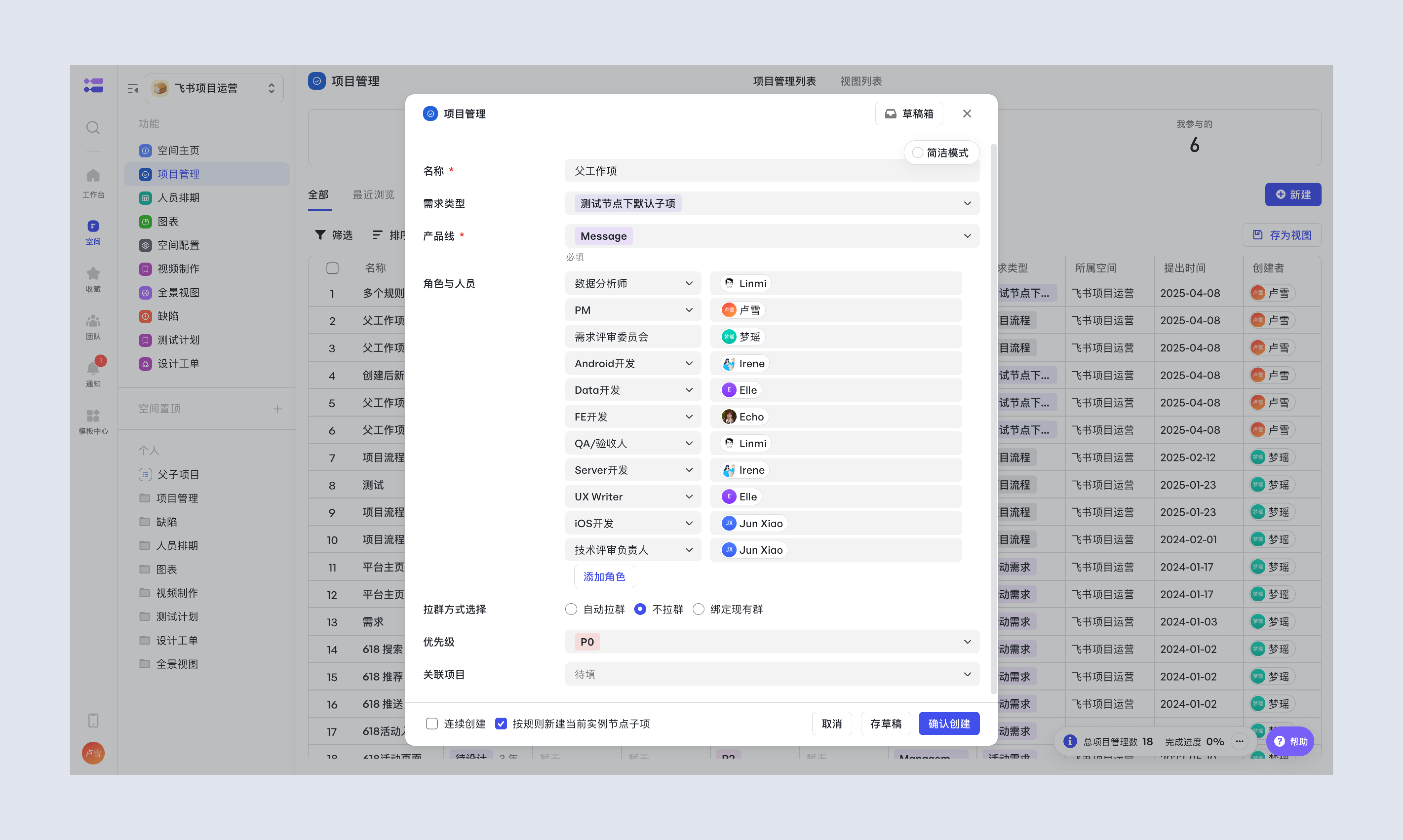Click the 新建 create button

[1293, 195]
